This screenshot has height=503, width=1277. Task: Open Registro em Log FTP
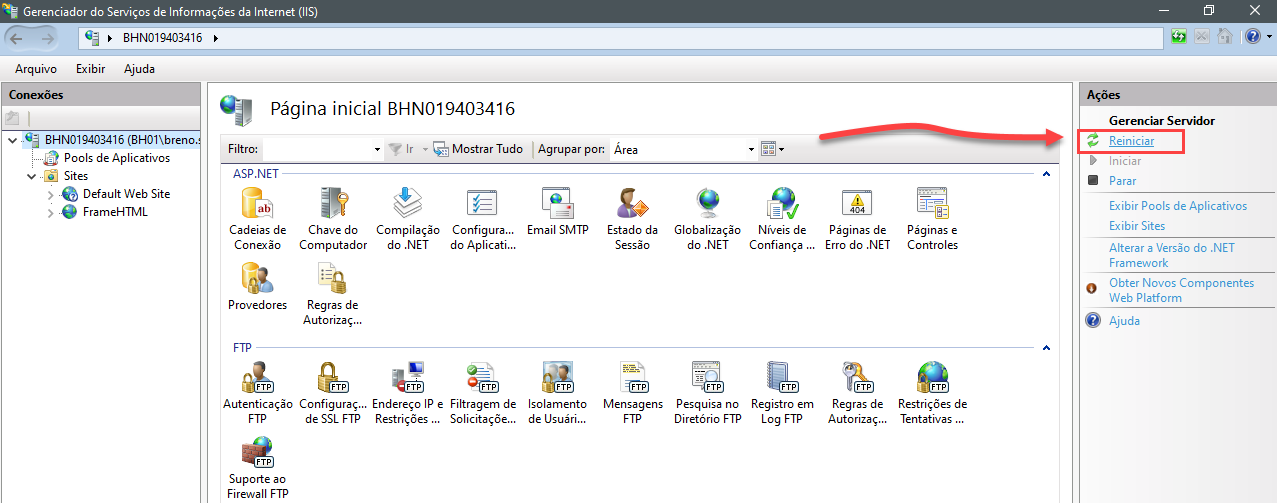pyautogui.click(x=782, y=393)
